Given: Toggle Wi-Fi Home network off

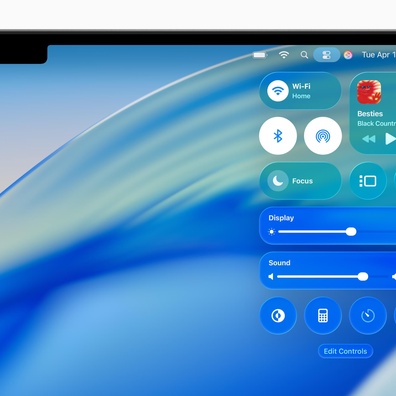Looking at the screenshot, I should tap(278, 91).
